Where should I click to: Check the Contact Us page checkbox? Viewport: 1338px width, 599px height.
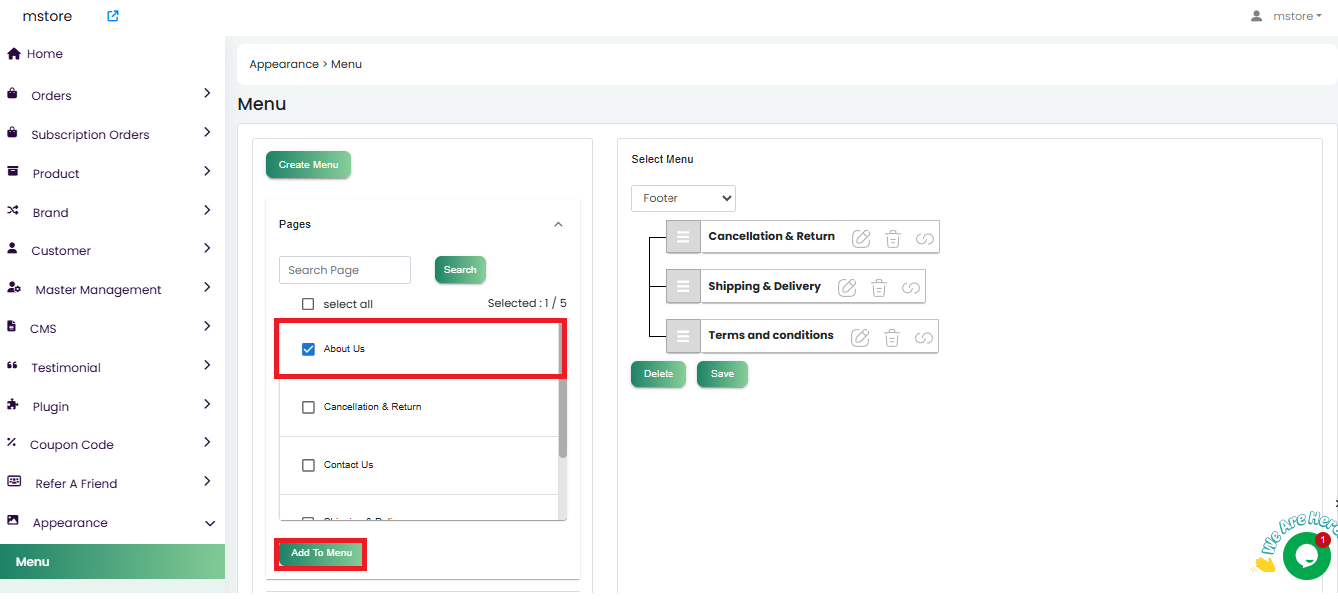pyautogui.click(x=308, y=465)
